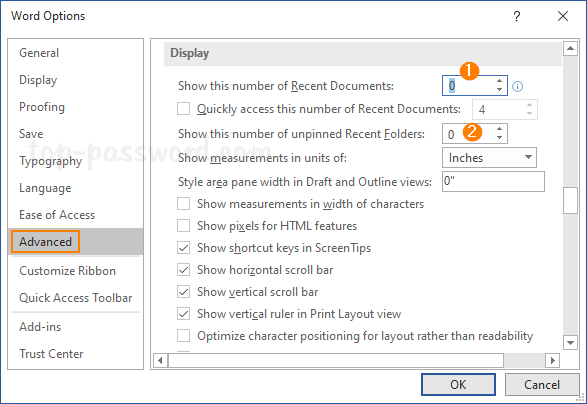
Task: Open the Customize Ribbon category
Action: [67, 271]
